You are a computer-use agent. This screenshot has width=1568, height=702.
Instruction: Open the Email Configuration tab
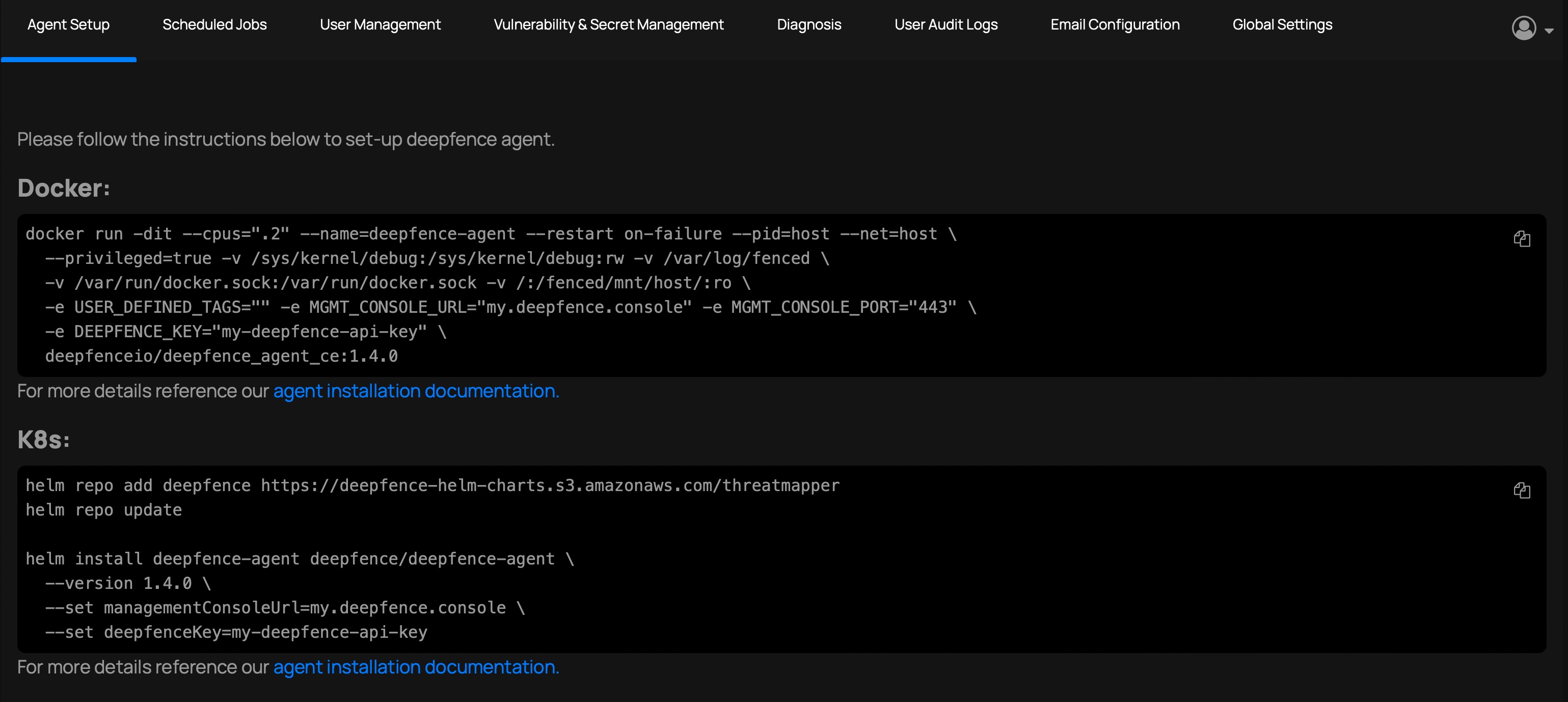pos(1115,25)
